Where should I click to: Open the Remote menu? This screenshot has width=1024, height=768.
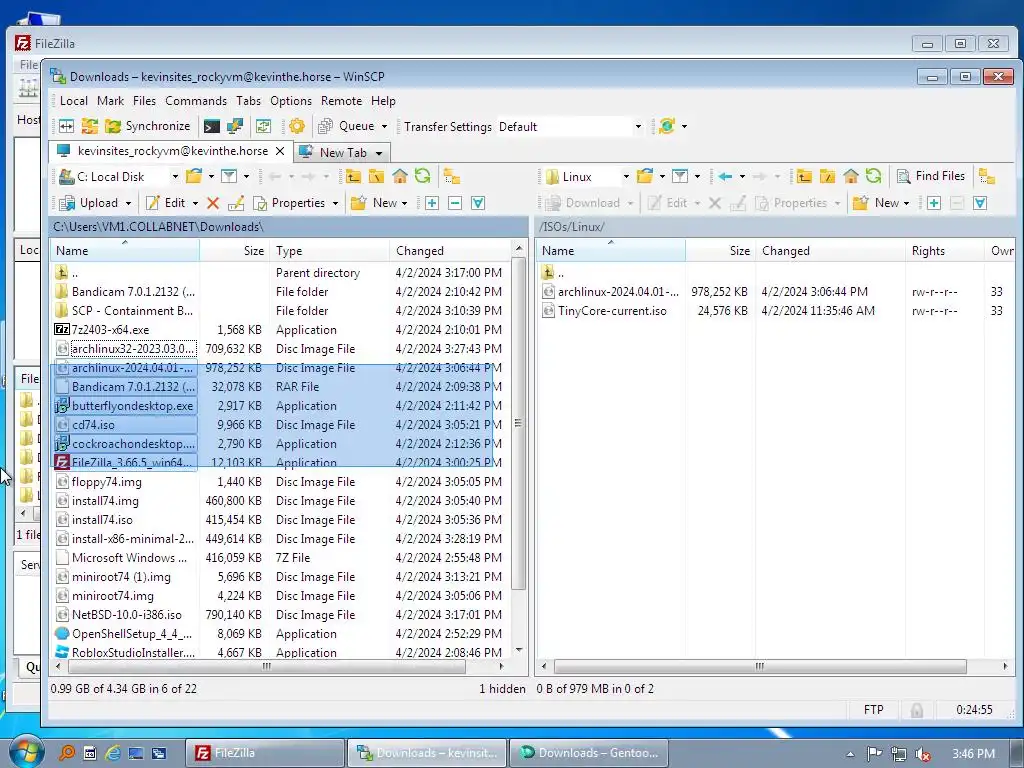341,101
